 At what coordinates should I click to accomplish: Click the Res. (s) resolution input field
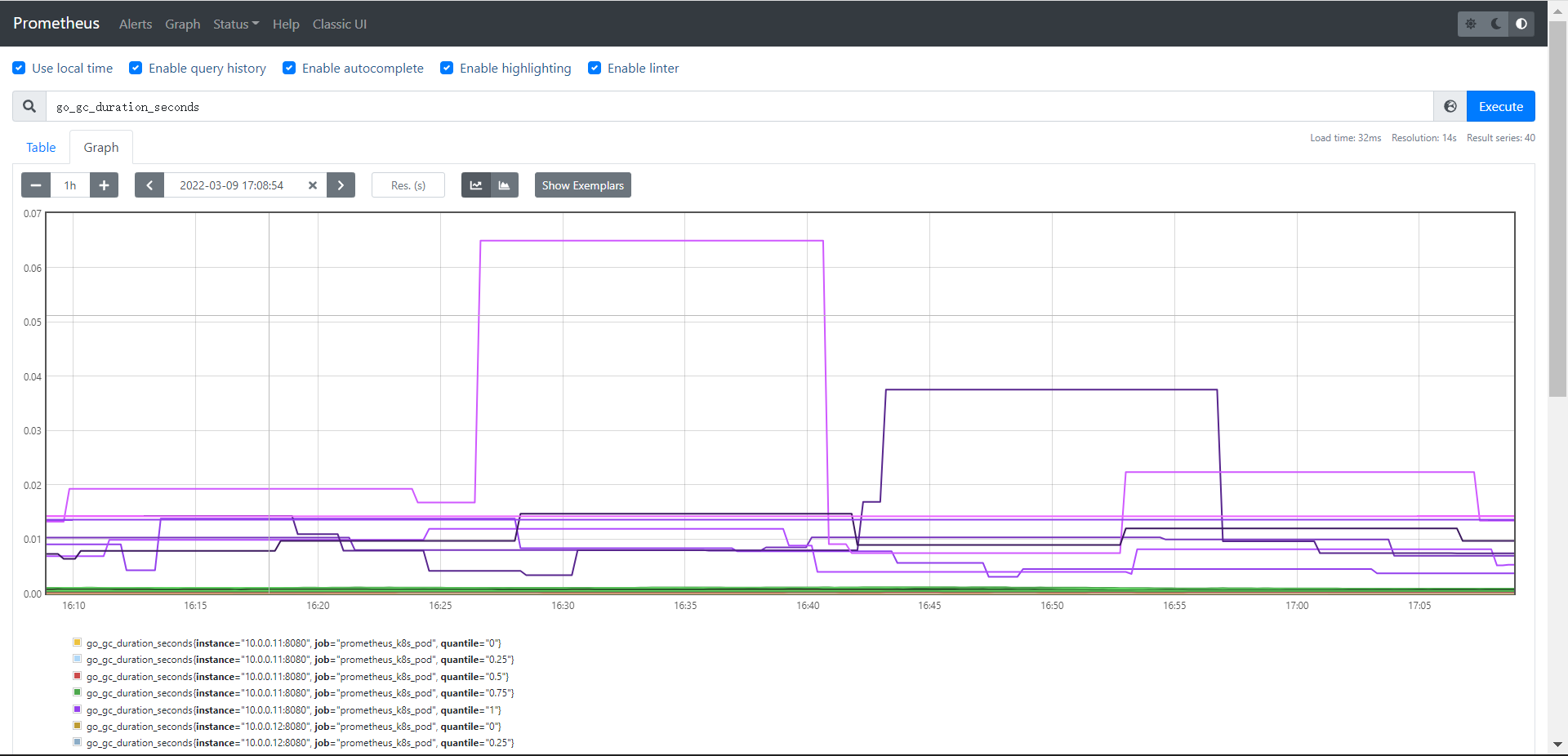tap(408, 185)
